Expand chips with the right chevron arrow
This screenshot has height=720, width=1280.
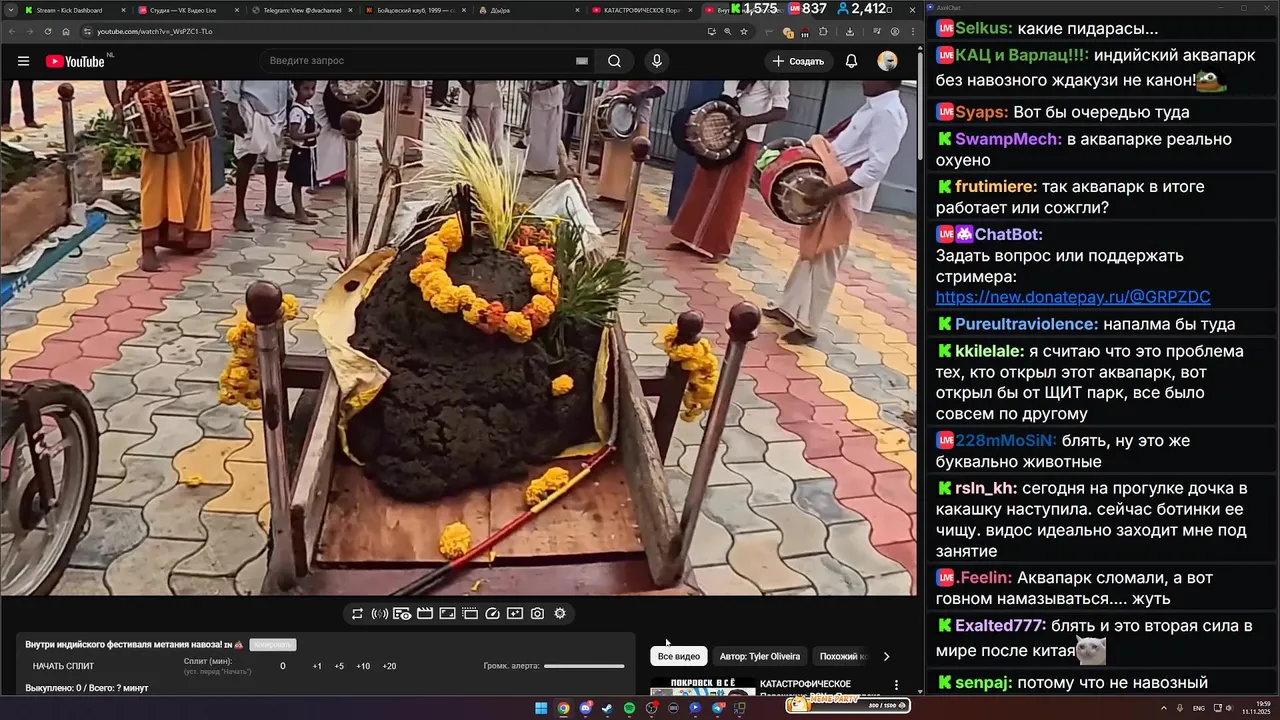[886, 656]
